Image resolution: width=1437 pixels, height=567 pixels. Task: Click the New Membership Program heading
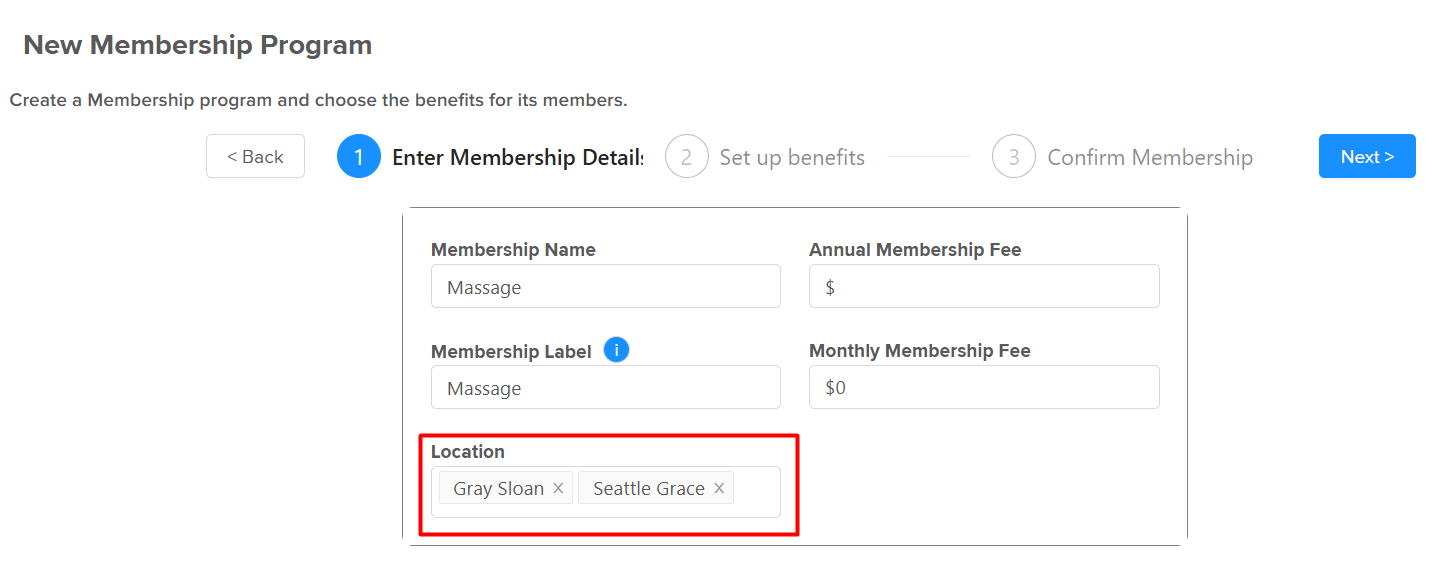198,45
